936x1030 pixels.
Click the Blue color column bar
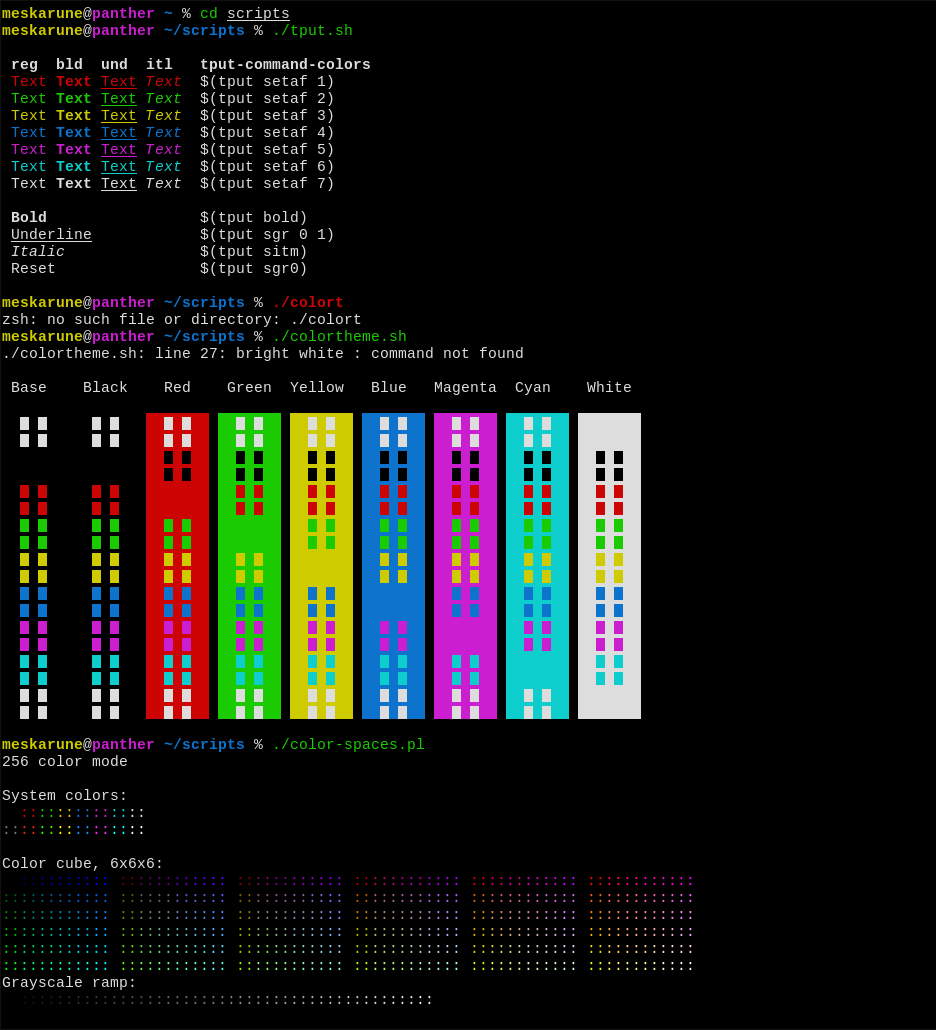(393, 565)
